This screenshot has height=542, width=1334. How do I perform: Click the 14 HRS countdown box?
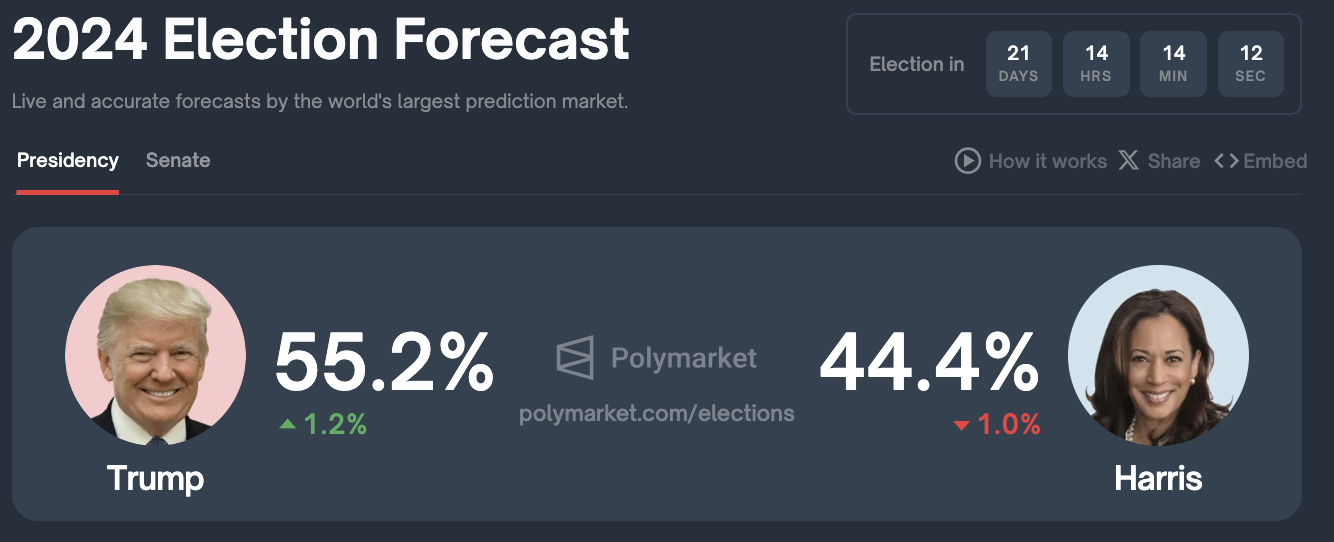click(1096, 64)
